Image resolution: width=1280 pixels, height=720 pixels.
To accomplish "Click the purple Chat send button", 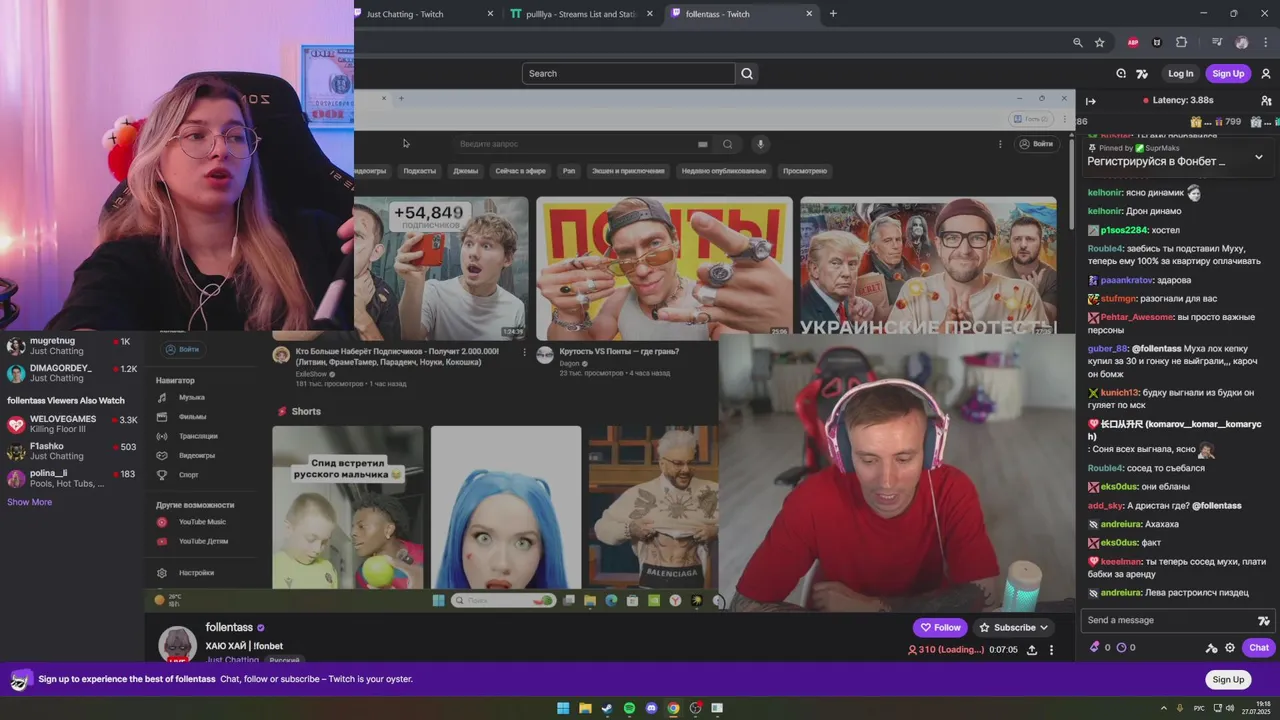I will click(x=1258, y=648).
